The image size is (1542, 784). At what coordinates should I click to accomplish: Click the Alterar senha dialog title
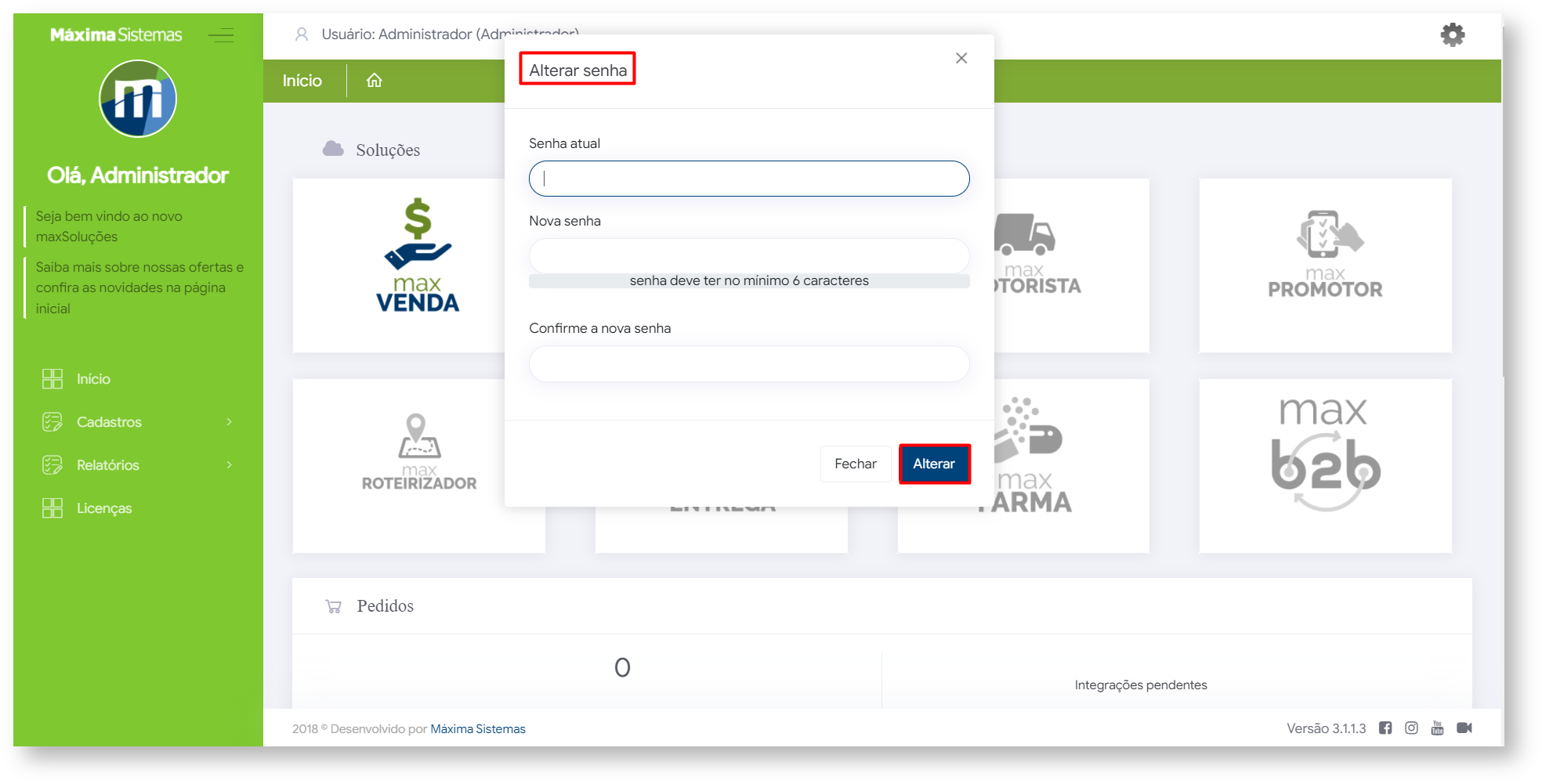(x=577, y=70)
